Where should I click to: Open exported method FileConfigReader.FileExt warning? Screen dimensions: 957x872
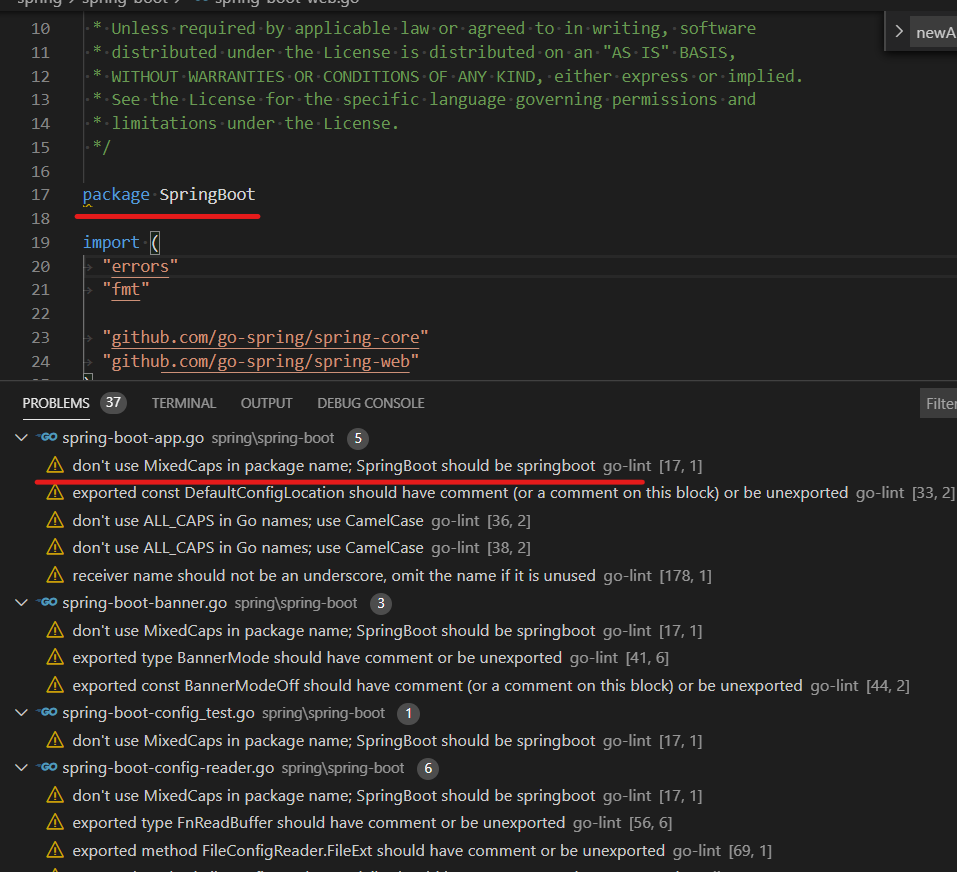coord(369,851)
